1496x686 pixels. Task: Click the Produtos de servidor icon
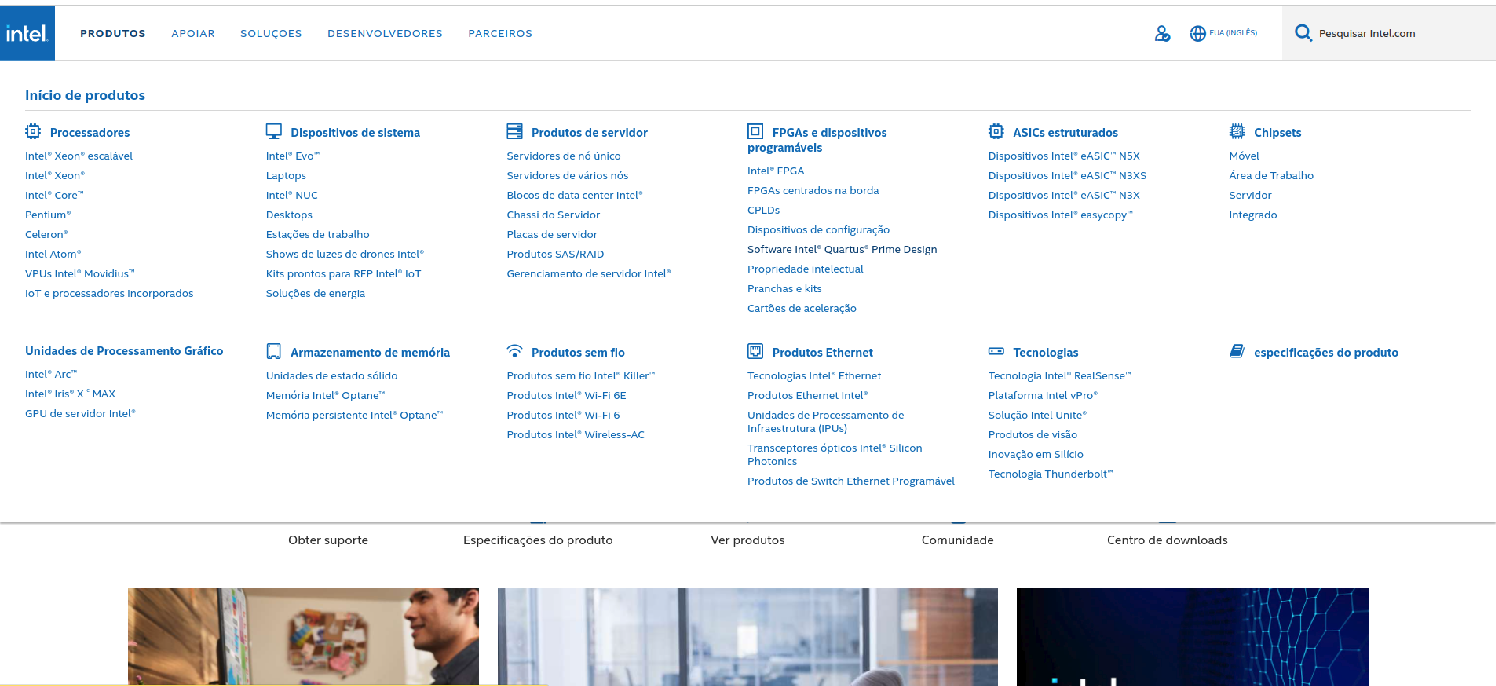(515, 131)
